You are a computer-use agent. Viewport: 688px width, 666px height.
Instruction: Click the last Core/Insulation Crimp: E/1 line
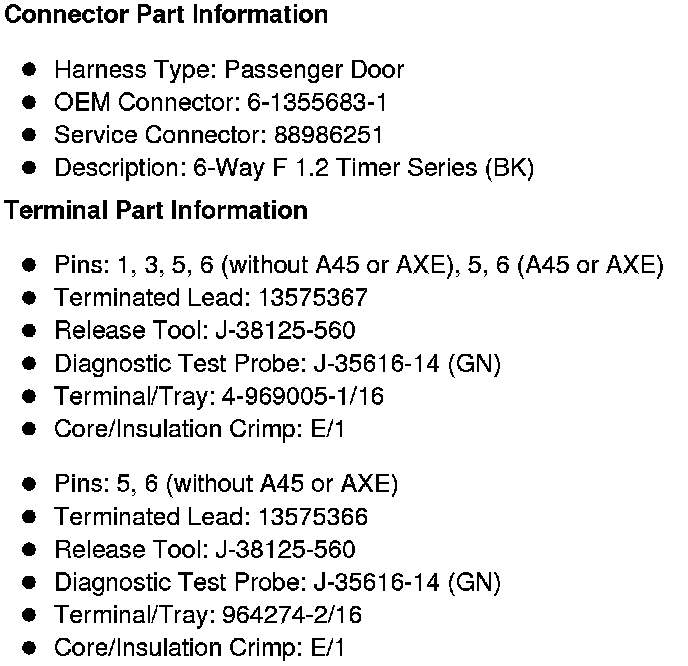click(x=199, y=648)
